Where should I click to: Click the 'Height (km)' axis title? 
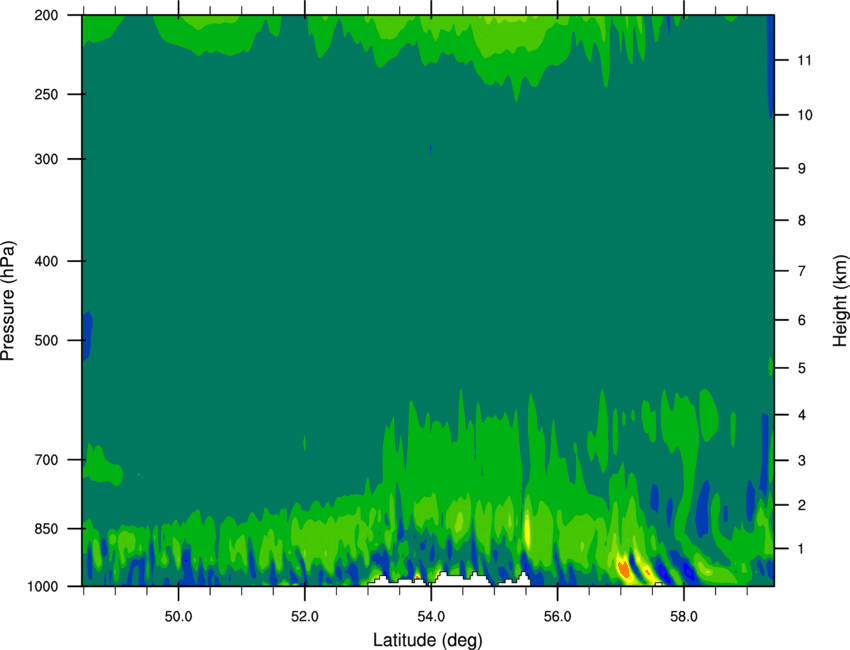(840, 300)
